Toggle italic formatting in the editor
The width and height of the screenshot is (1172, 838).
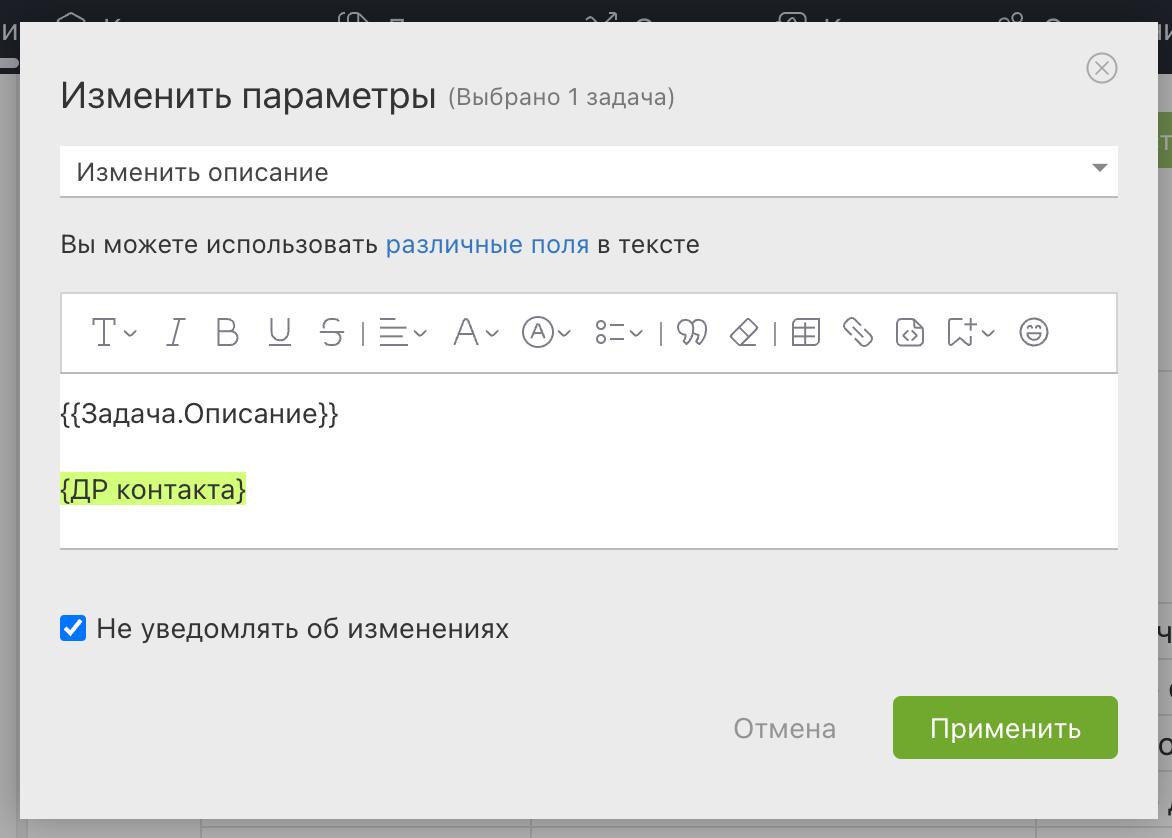tap(176, 332)
